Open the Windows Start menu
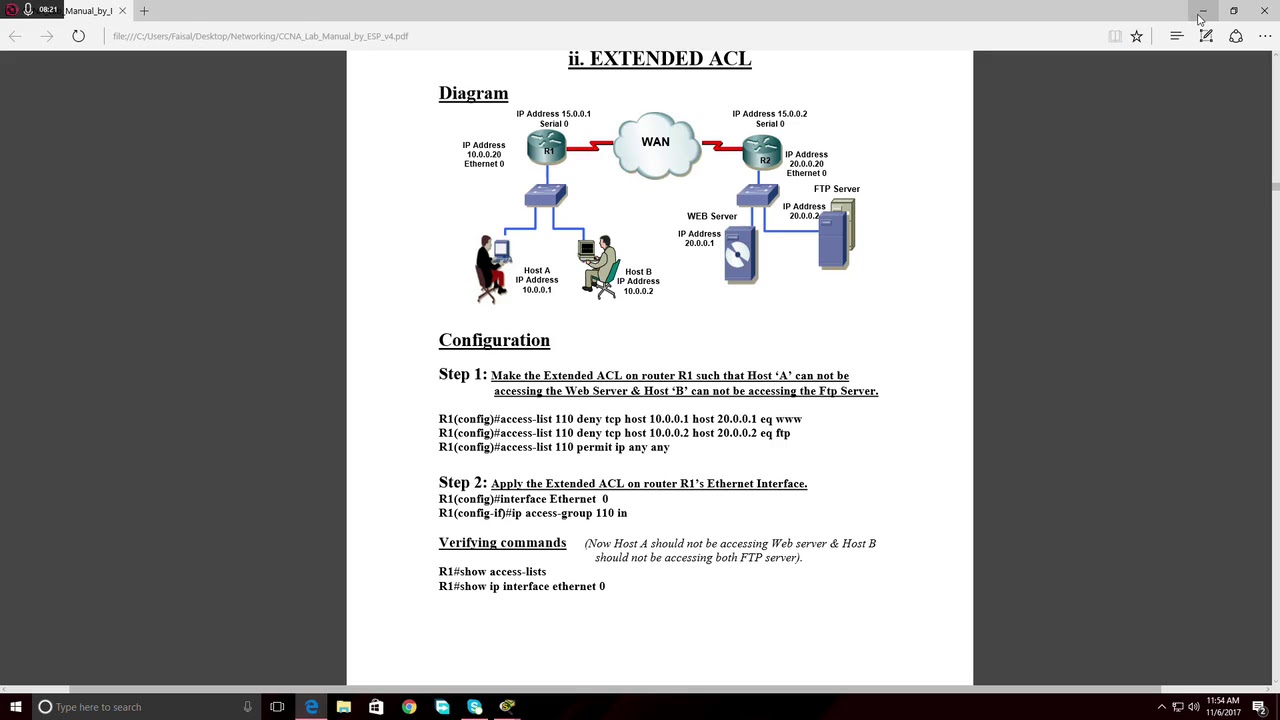Image resolution: width=1280 pixels, height=720 pixels. [x=15, y=707]
